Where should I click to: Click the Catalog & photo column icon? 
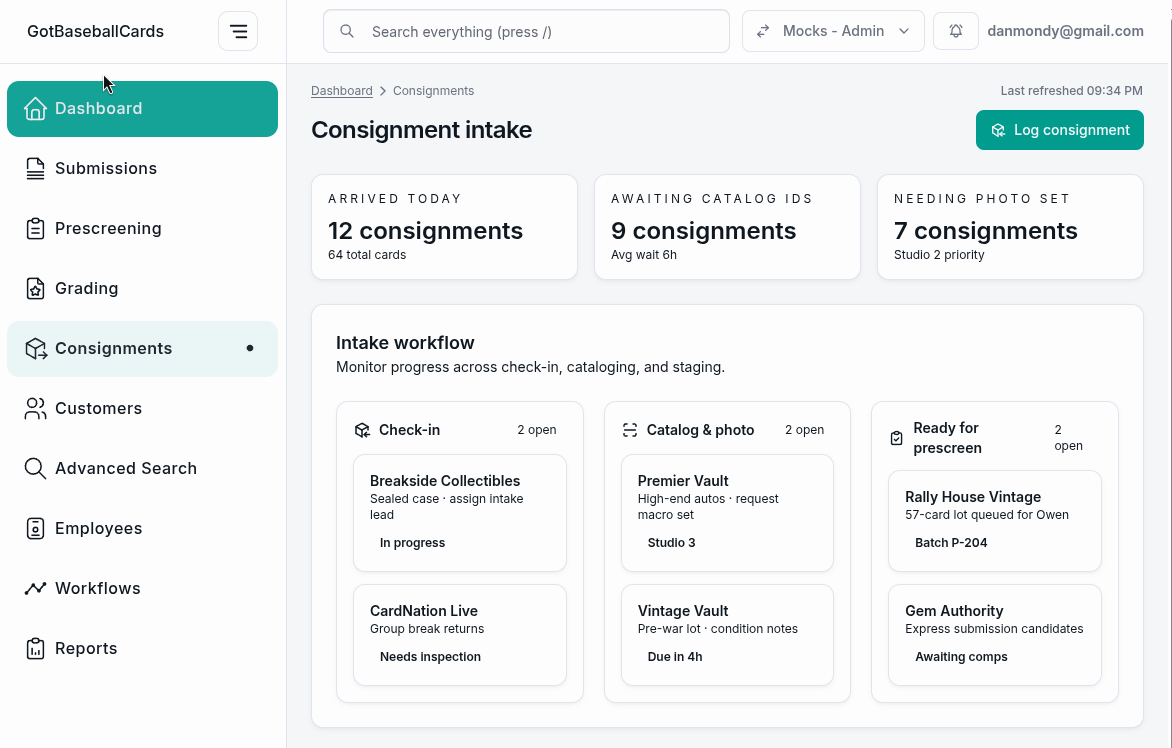point(630,429)
